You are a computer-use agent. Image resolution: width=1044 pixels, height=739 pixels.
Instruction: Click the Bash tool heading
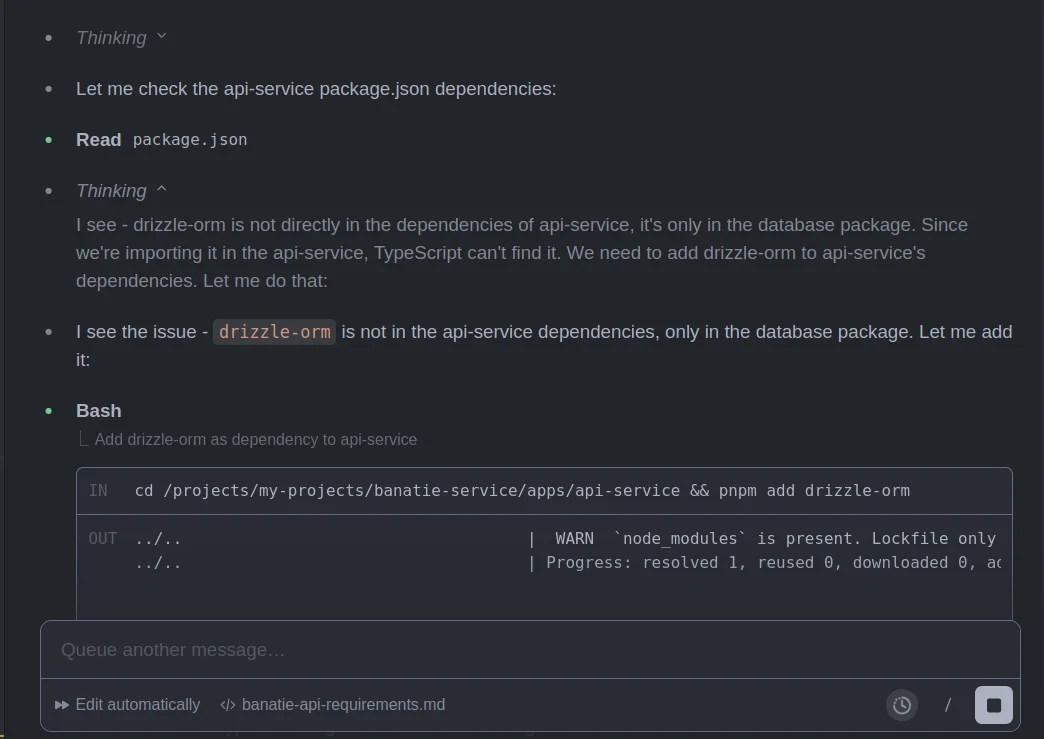[98, 411]
